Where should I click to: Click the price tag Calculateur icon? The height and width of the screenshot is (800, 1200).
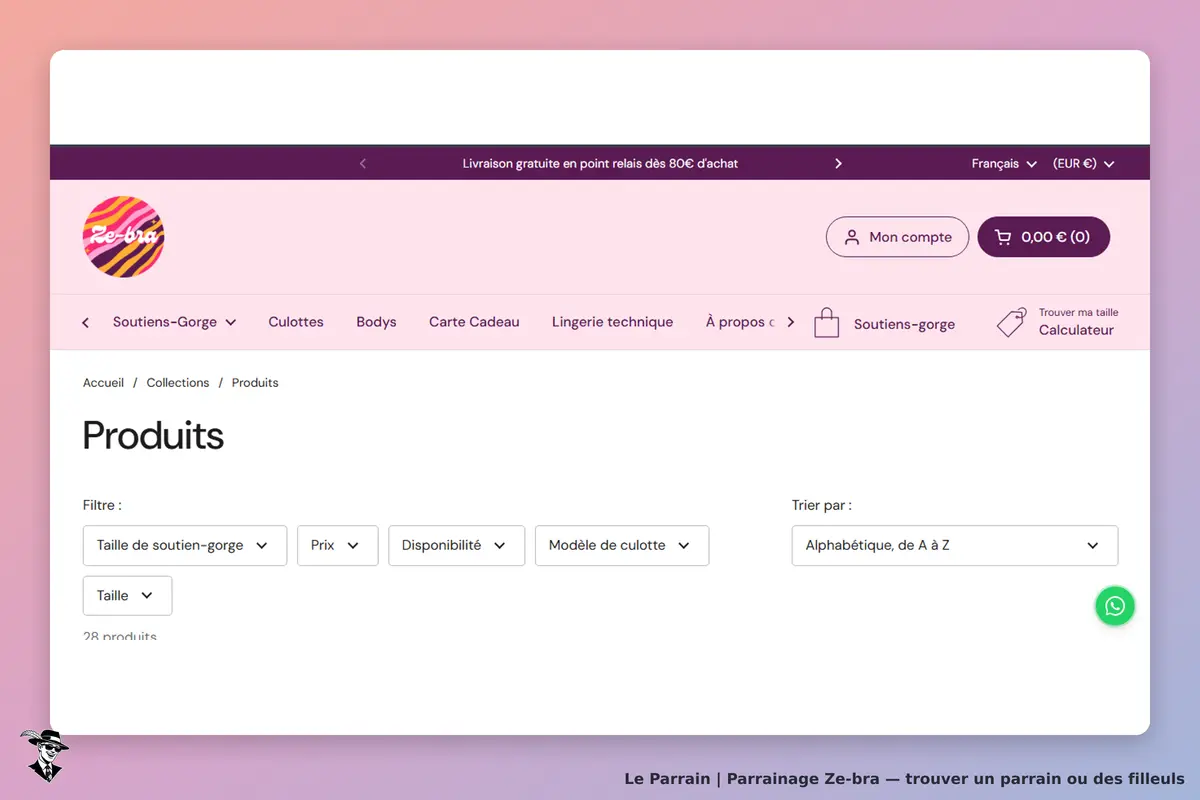point(1011,323)
